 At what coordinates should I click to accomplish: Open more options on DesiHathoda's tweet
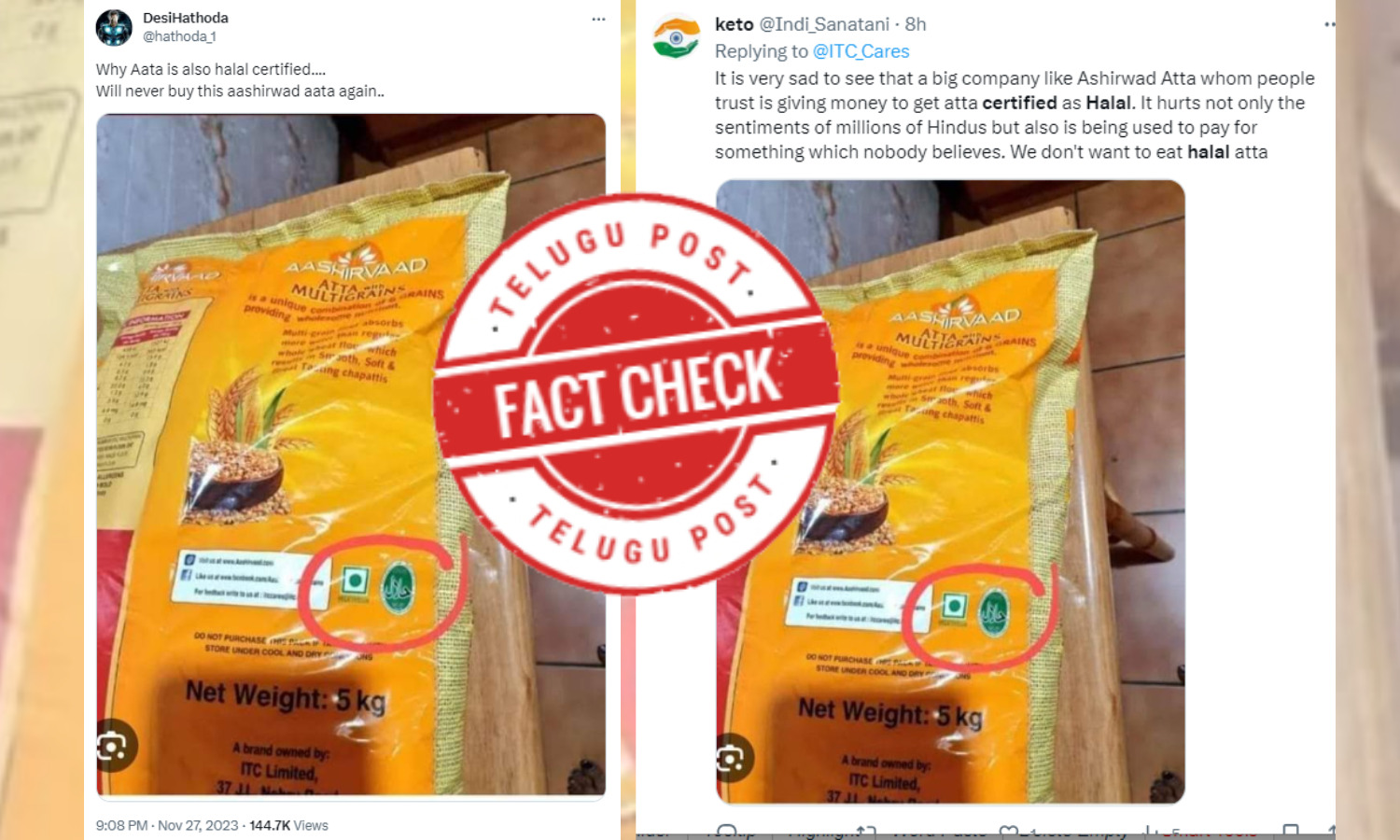tap(598, 19)
